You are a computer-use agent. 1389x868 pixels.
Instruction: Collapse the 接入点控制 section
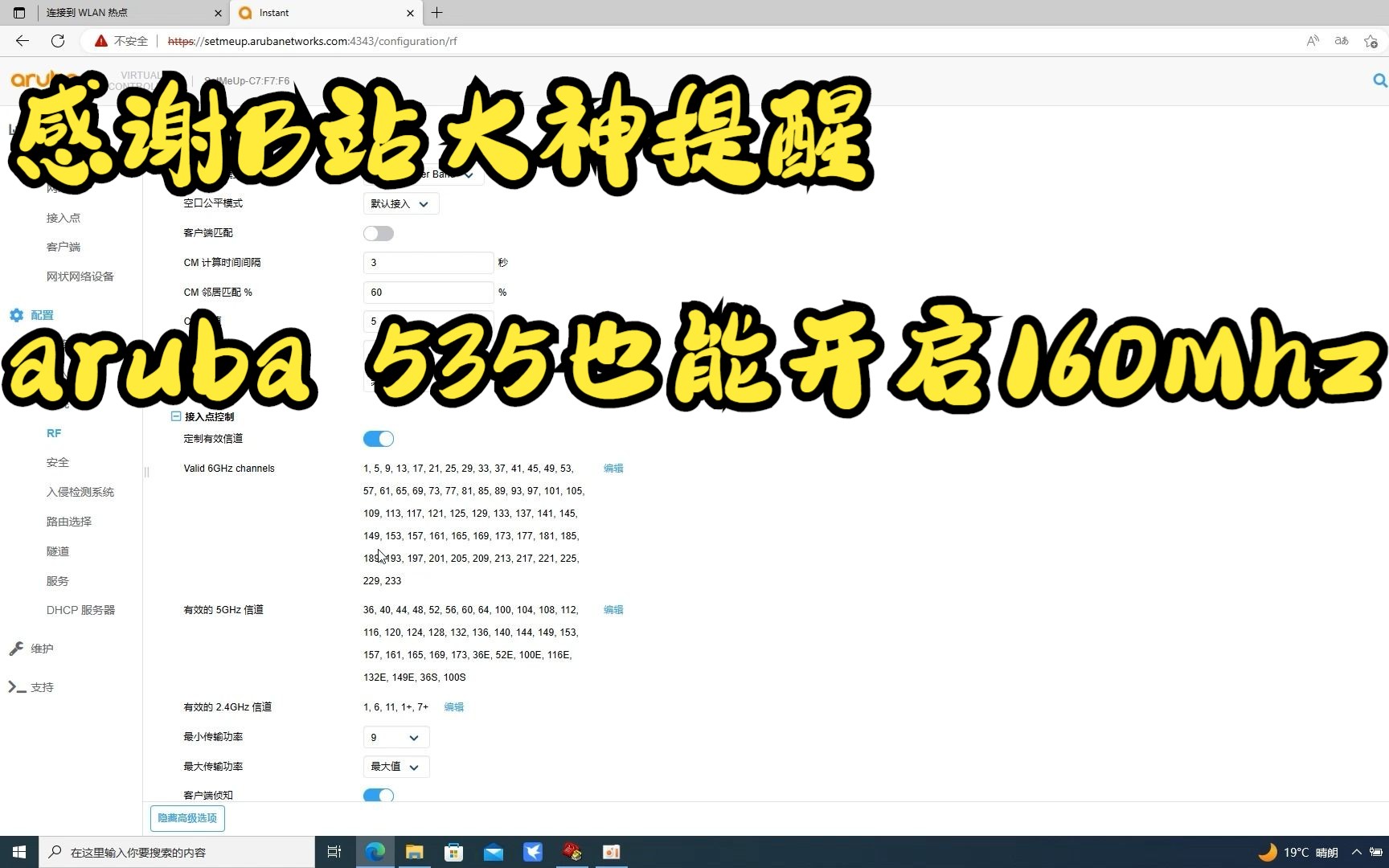[x=176, y=416]
